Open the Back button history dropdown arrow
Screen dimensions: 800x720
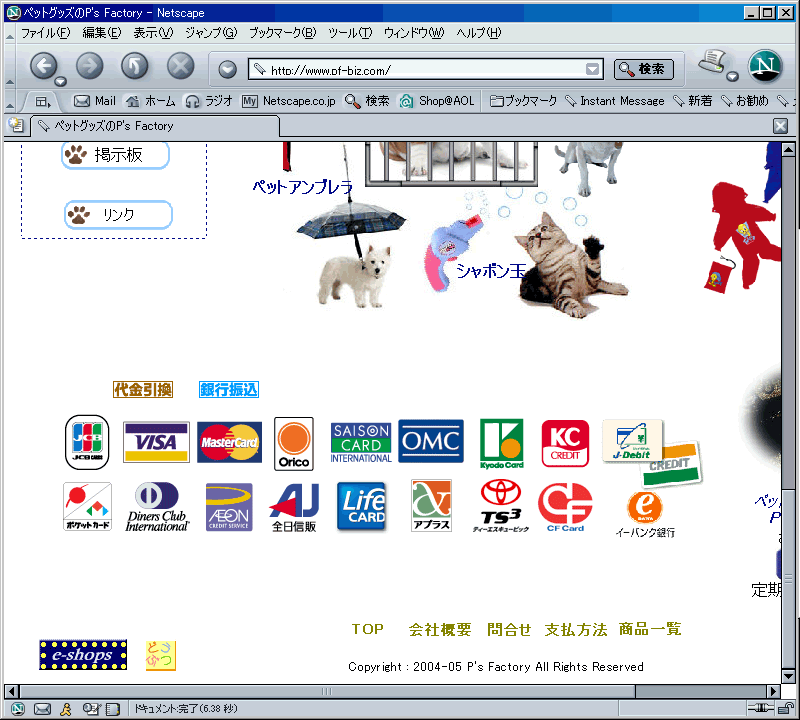[x=61, y=81]
